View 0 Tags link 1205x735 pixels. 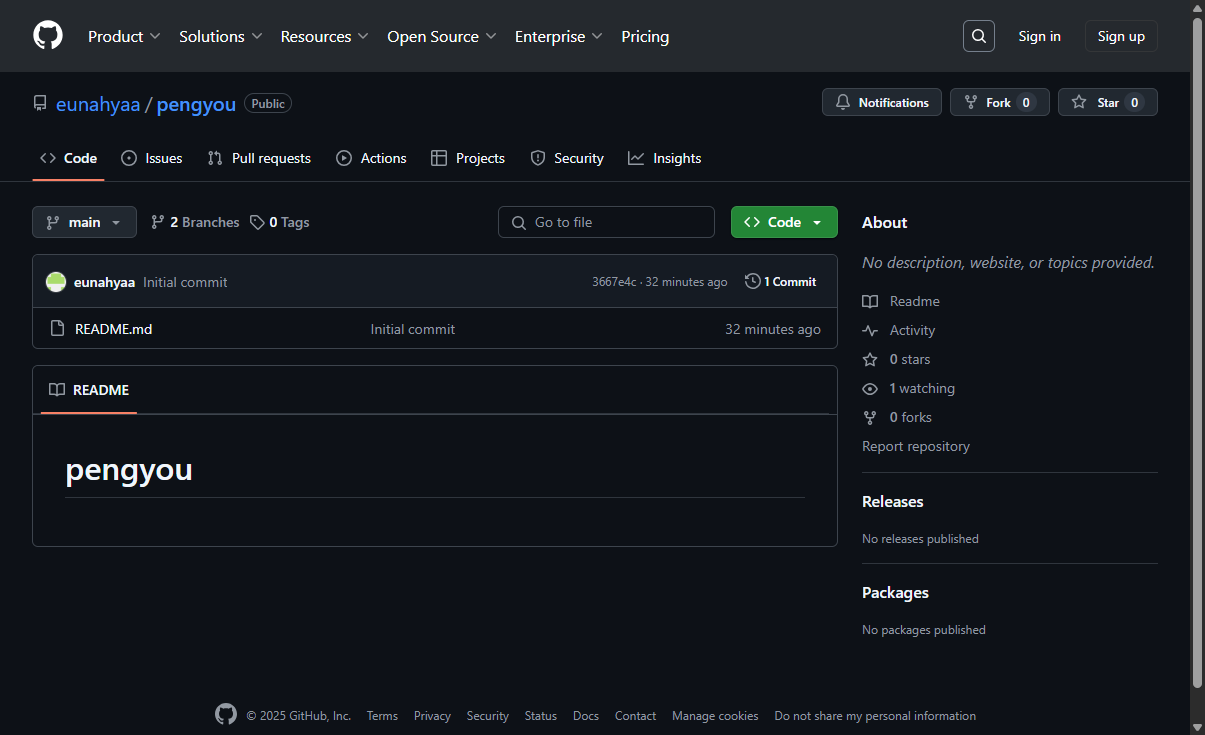[x=280, y=222]
